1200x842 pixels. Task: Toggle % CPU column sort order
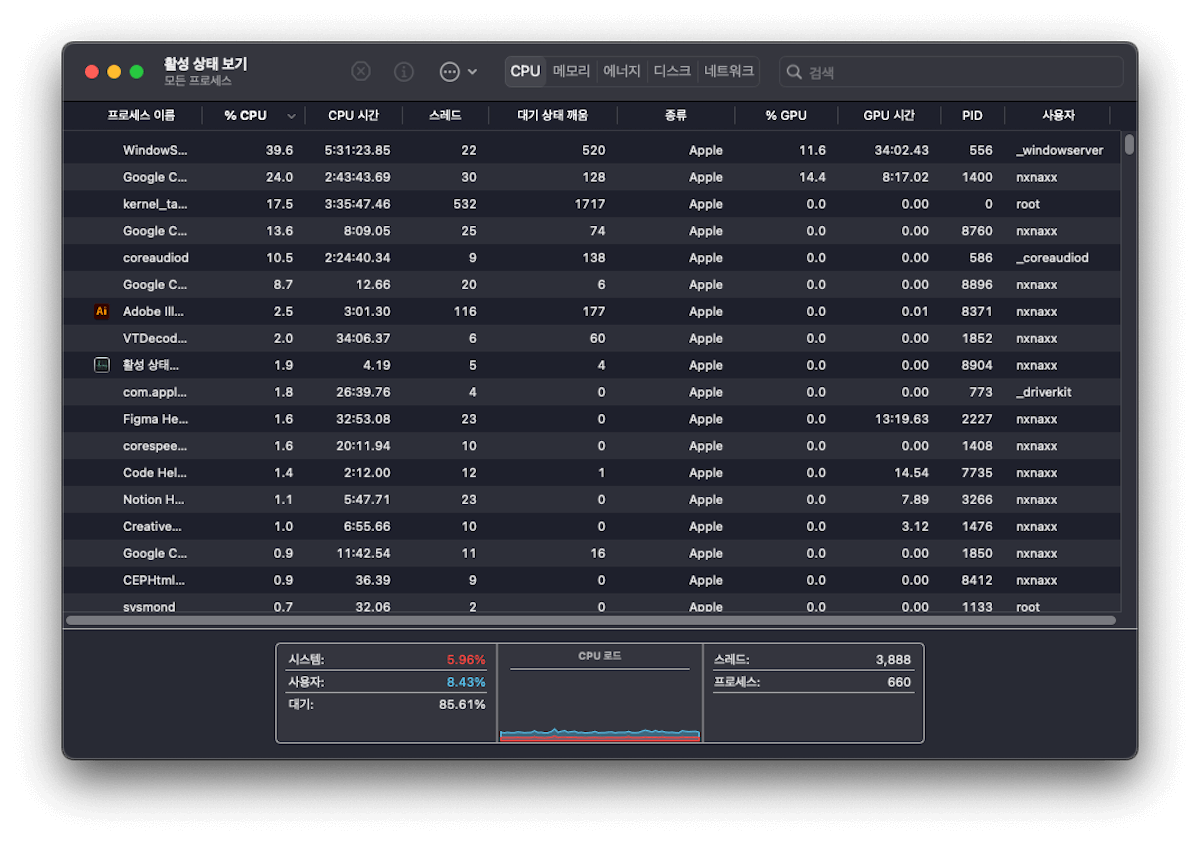click(253, 115)
